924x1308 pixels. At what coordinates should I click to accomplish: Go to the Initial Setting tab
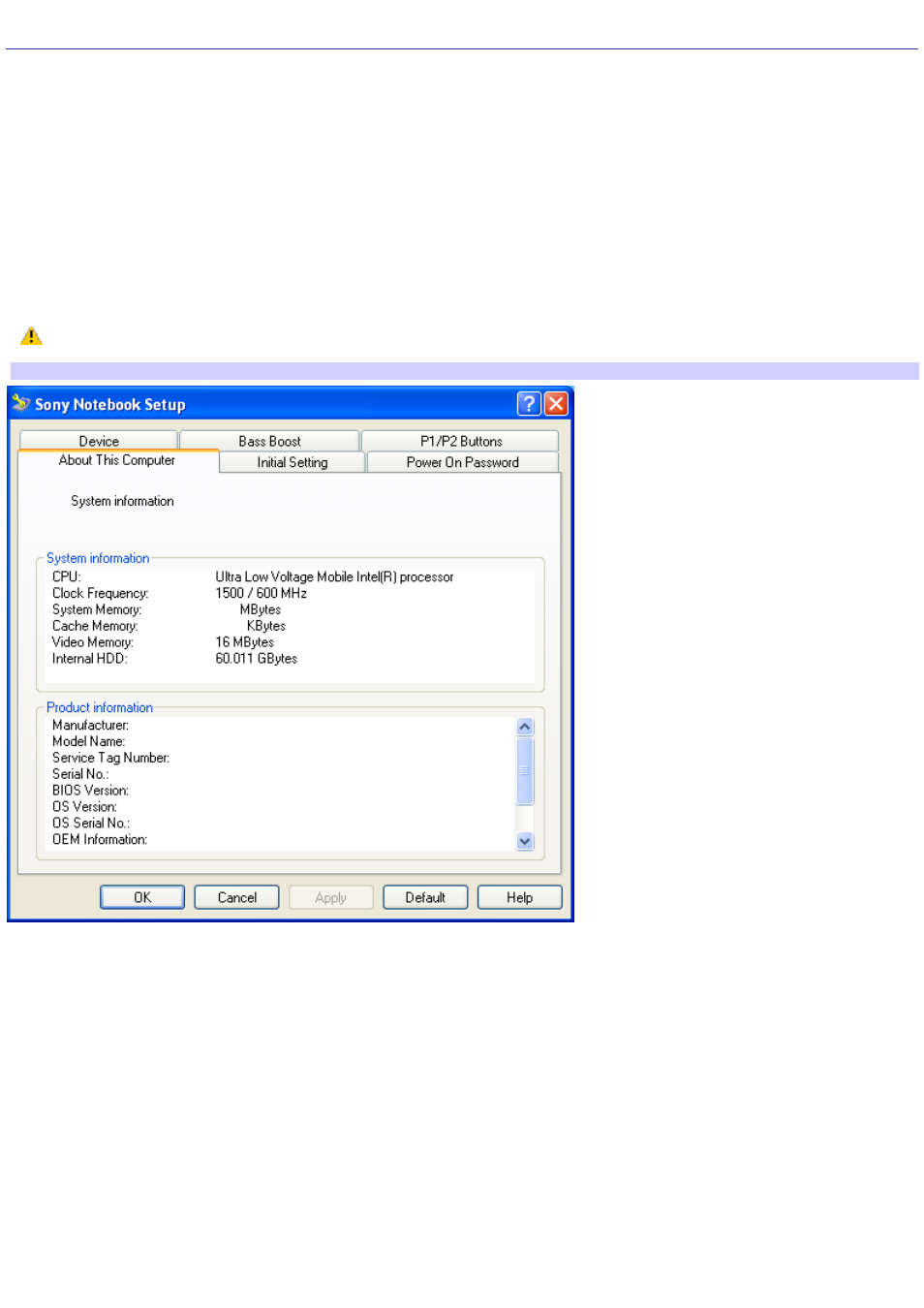tap(293, 462)
